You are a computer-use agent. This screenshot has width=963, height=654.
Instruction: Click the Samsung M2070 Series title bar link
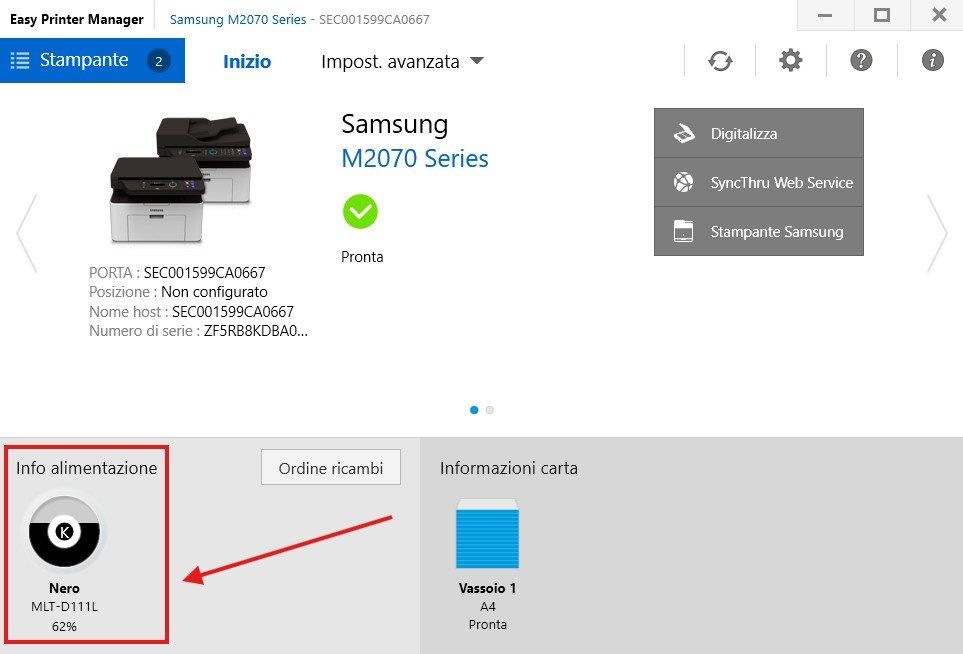tap(238, 20)
